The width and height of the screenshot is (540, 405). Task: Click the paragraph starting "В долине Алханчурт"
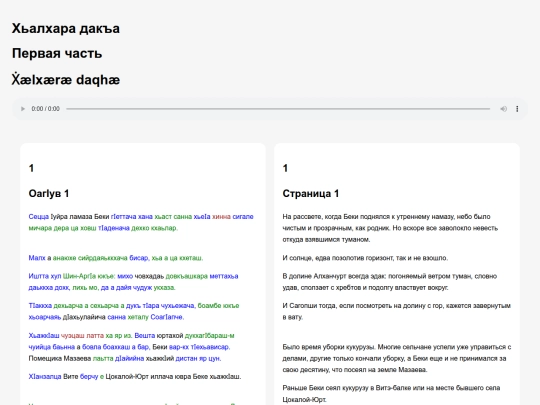tap(390, 282)
